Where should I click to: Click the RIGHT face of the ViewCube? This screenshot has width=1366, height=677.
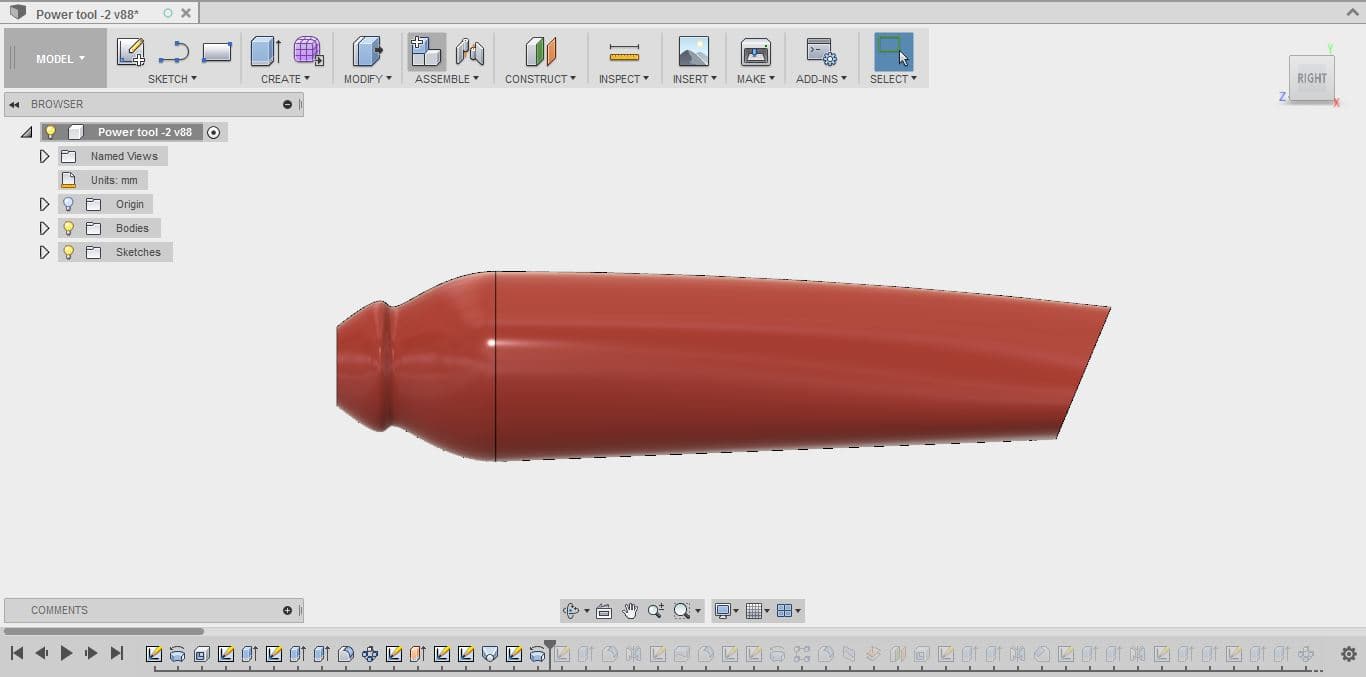(1311, 79)
